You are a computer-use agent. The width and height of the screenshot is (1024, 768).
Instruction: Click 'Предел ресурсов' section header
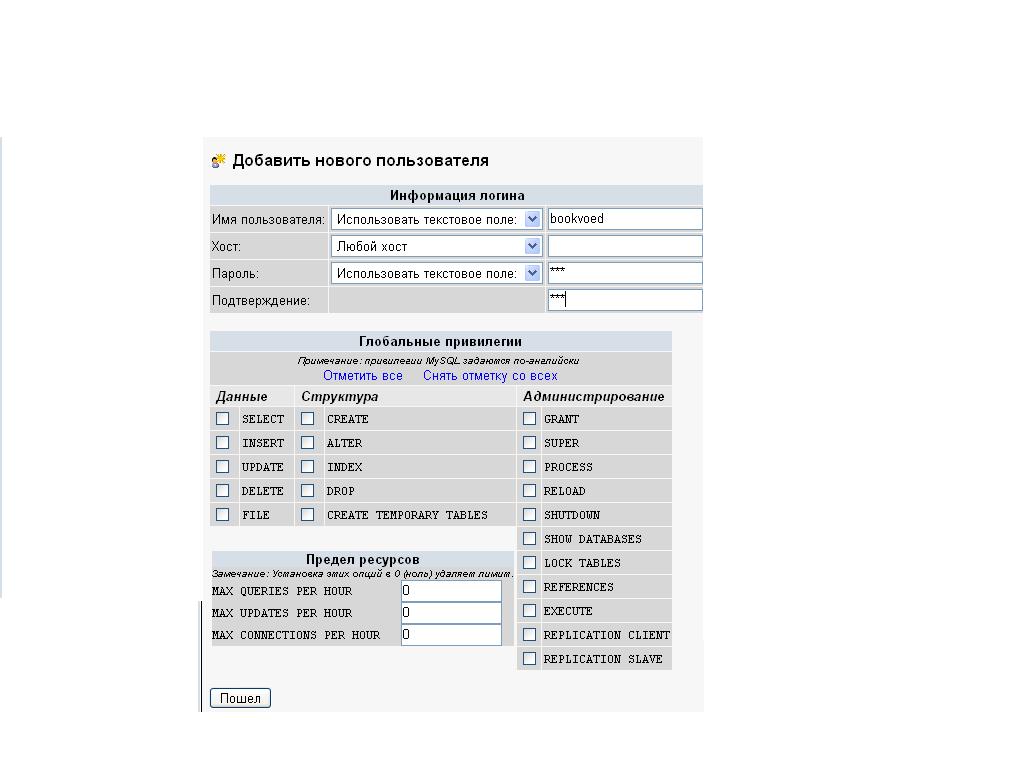[362, 559]
